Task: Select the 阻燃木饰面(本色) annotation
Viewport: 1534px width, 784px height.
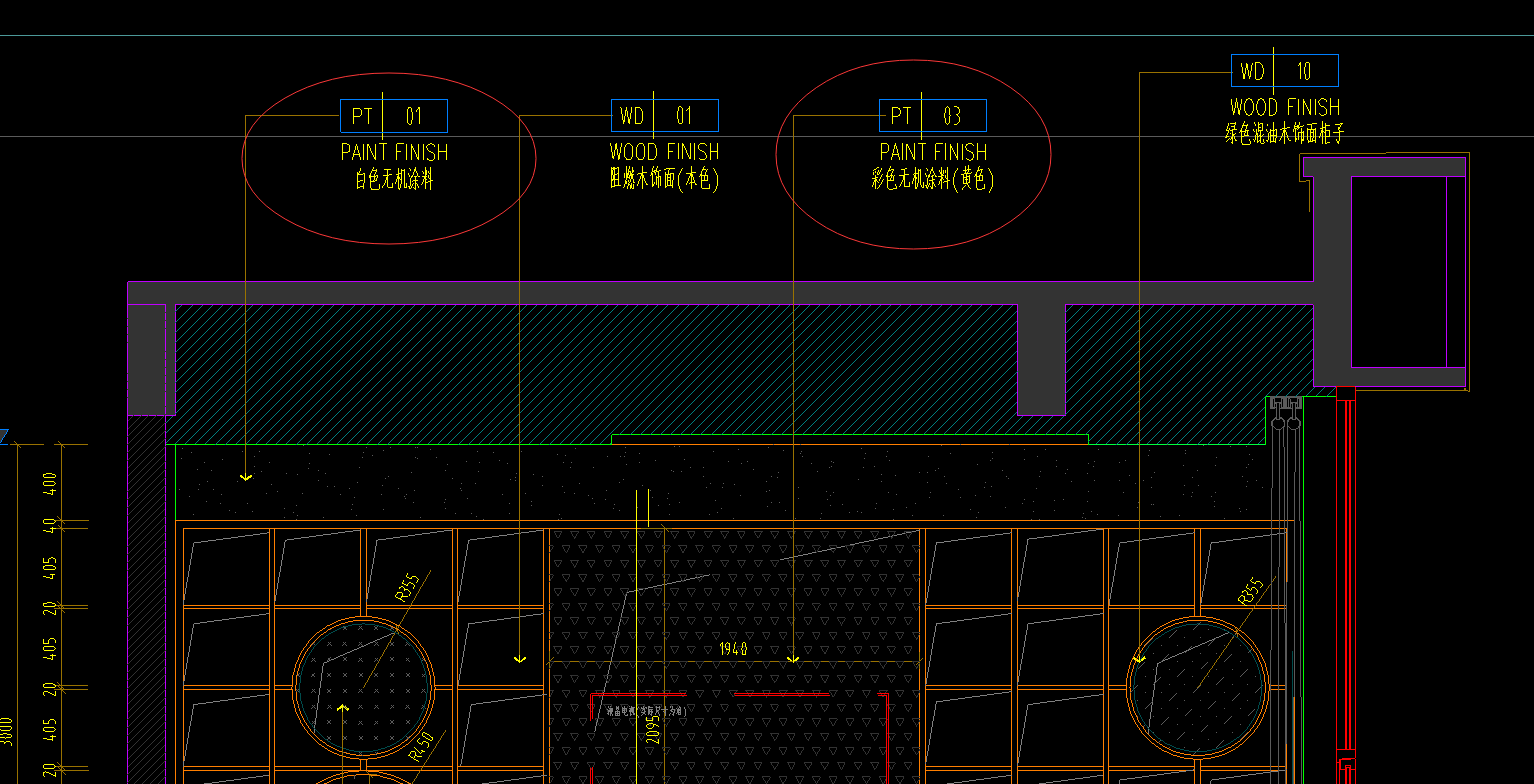Action: 664,180
